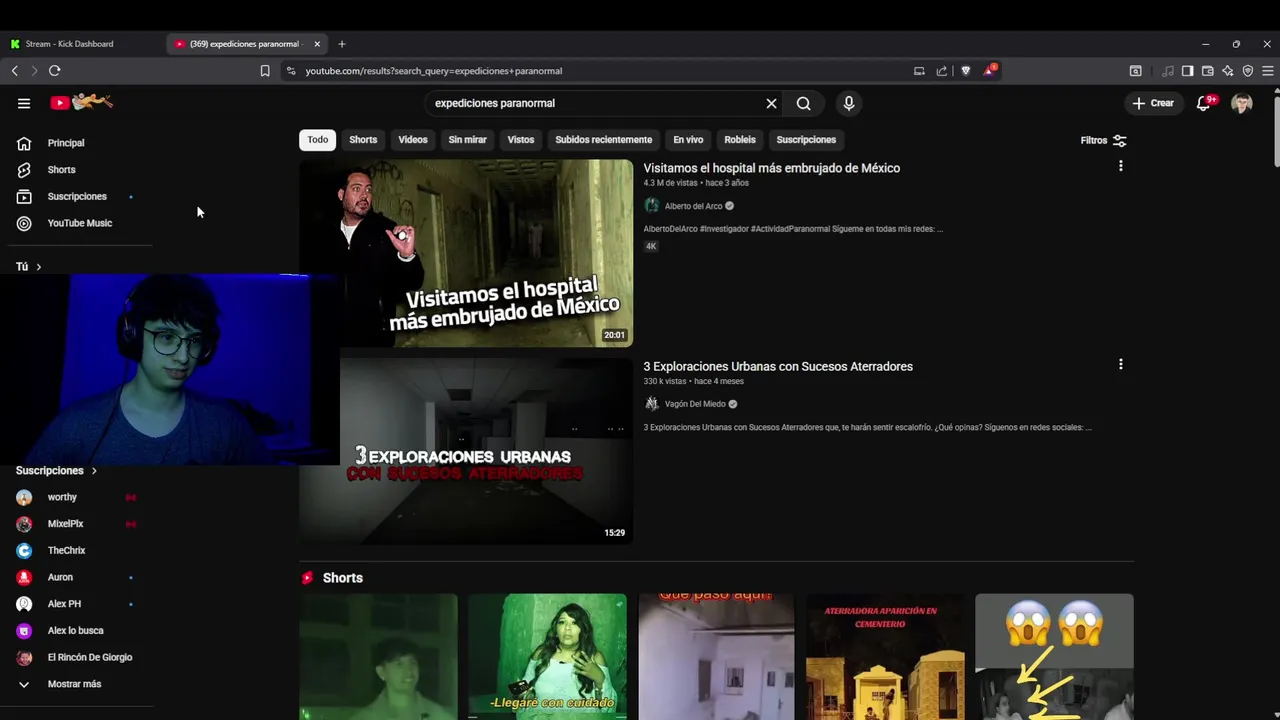This screenshot has height=720, width=1280.
Task: Open the YouTube hamburger guide menu
Action: [x=24, y=103]
